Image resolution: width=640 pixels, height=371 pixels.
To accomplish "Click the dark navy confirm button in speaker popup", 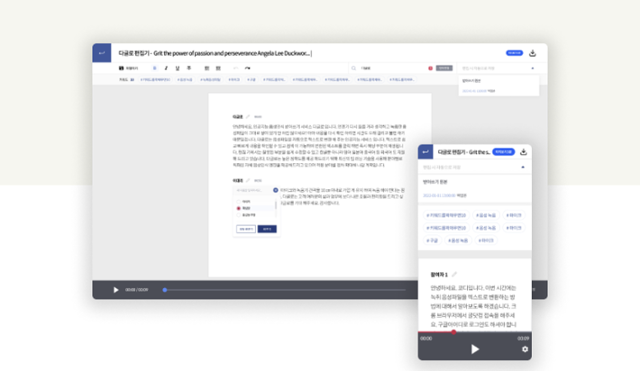I will 267,229.
